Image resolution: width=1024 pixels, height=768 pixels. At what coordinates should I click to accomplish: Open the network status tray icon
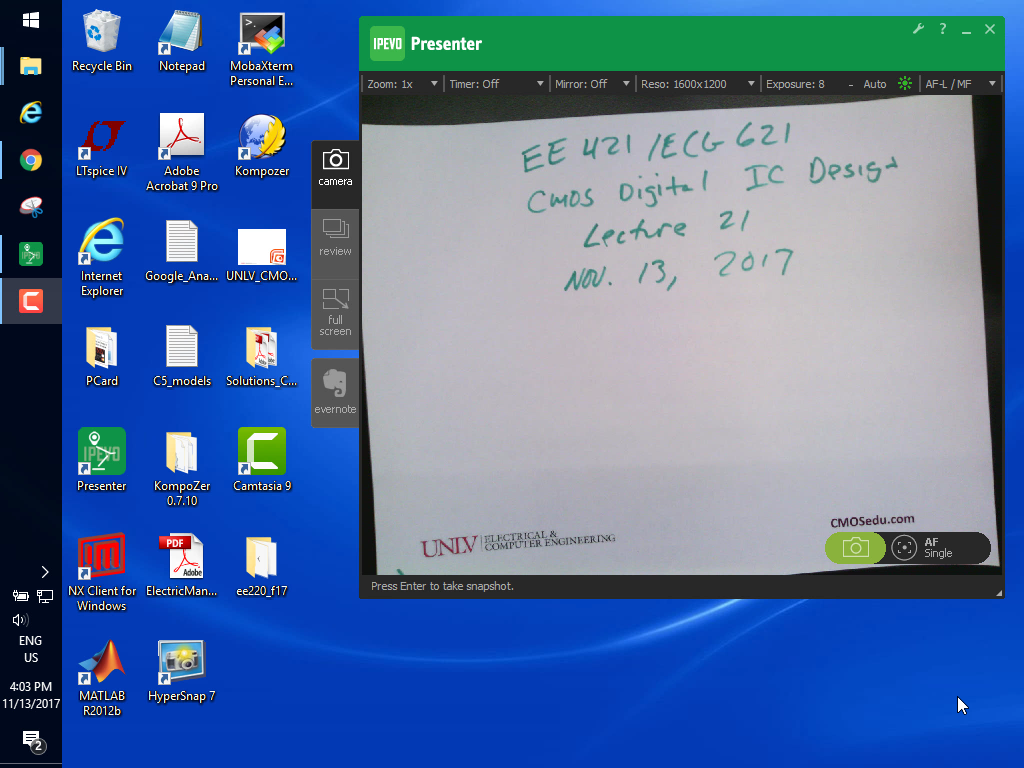44,596
